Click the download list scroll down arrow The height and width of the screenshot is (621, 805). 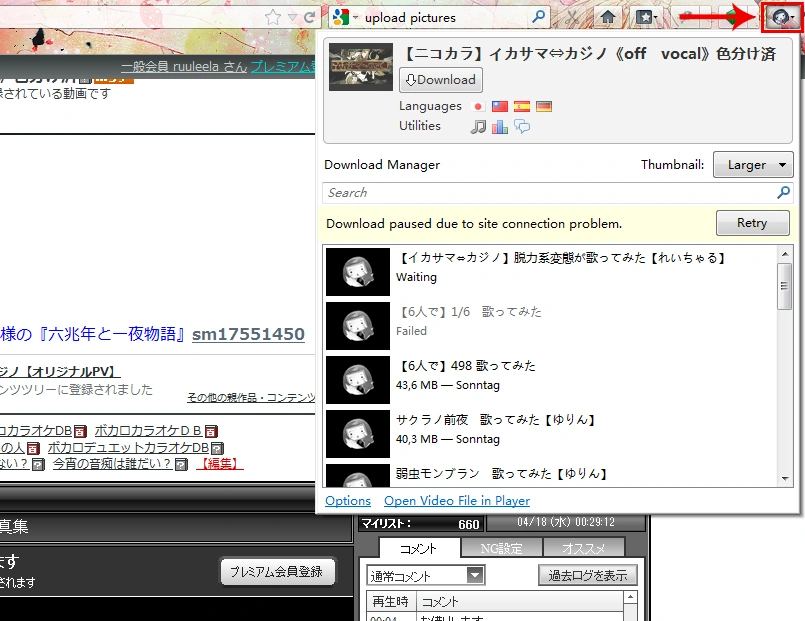click(x=784, y=479)
